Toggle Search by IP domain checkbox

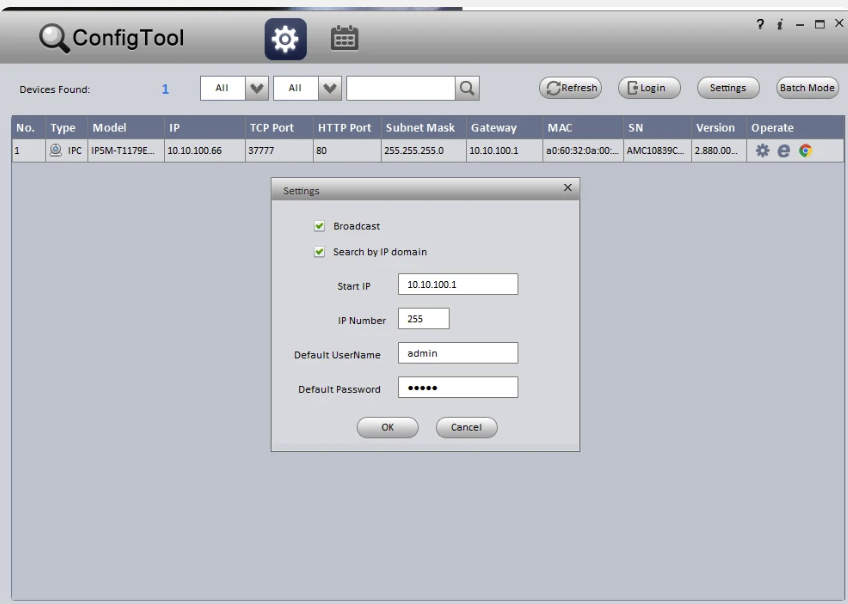[319, 251]
